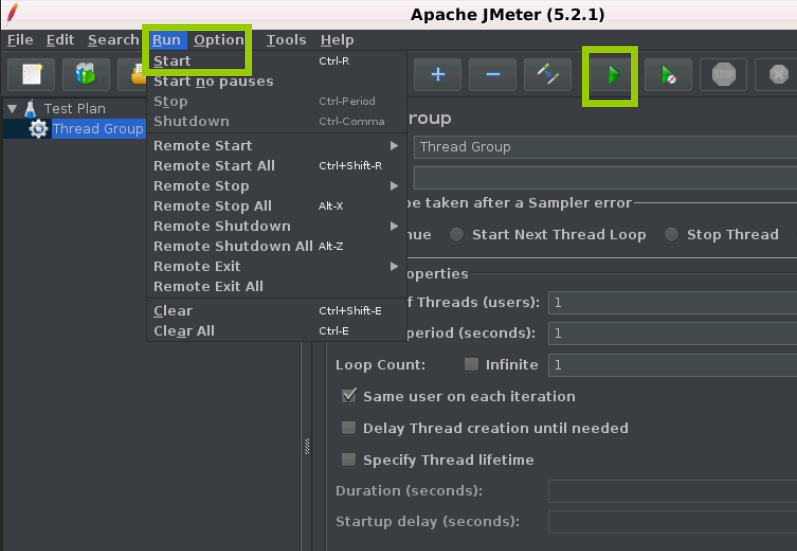Image resolution: width=797 pixels, height=551 pixels.
Task: Open the Templates toolbar icon
Action: pyautogui.click(x=85, y=74)
